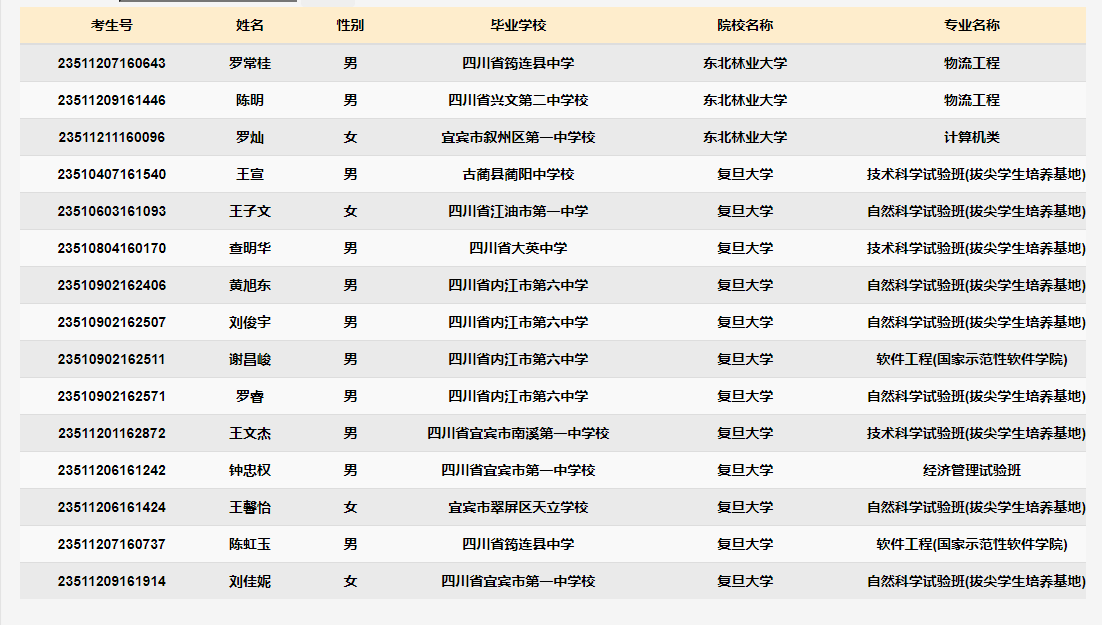Click the school 古蔺县蔺阳中学校
1102x625 pixels.
click(x=518, y=174)
